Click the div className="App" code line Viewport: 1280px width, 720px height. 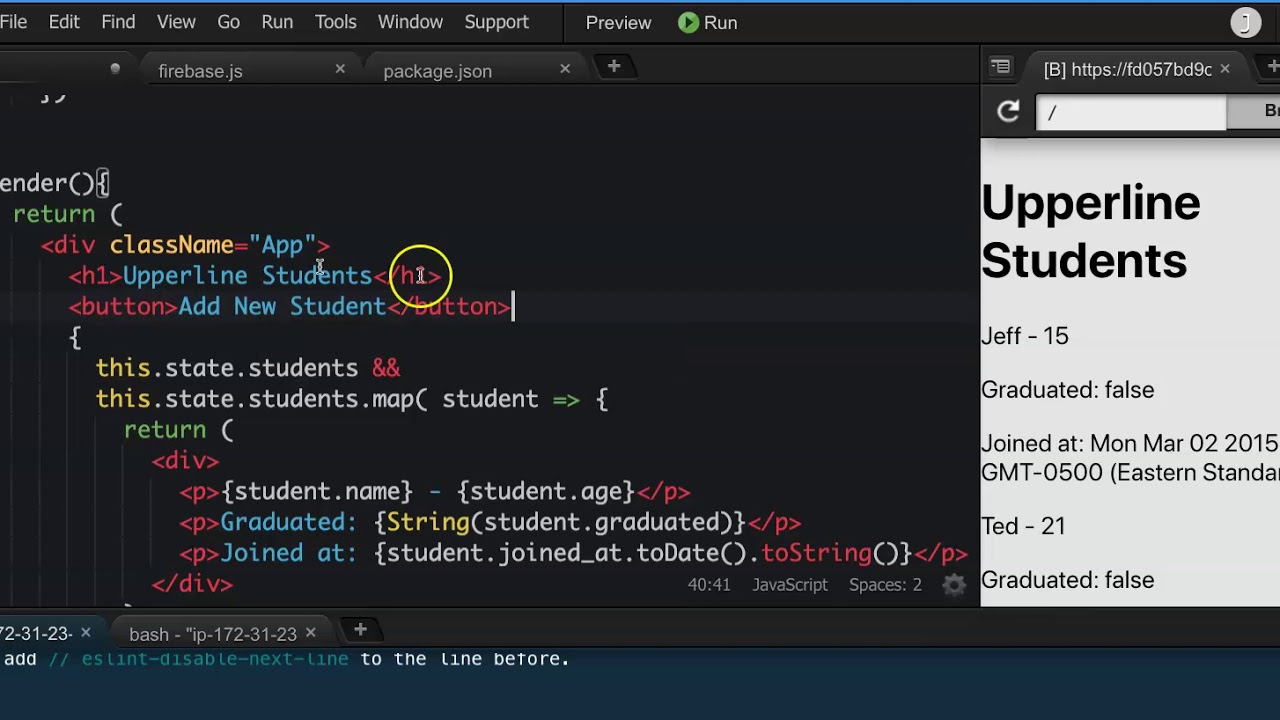pyautogui.click(x=185, y=245)
